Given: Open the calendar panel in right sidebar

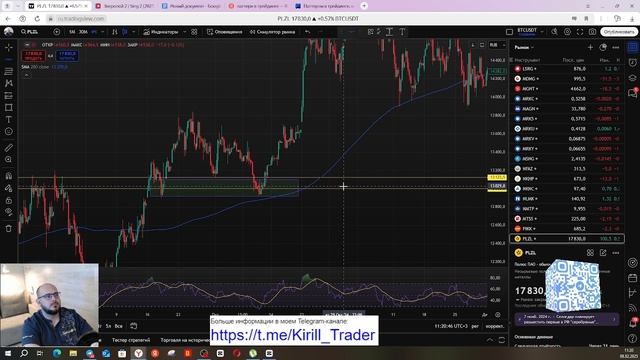Looking at the screenshot, I should click(x=632, y=278).
